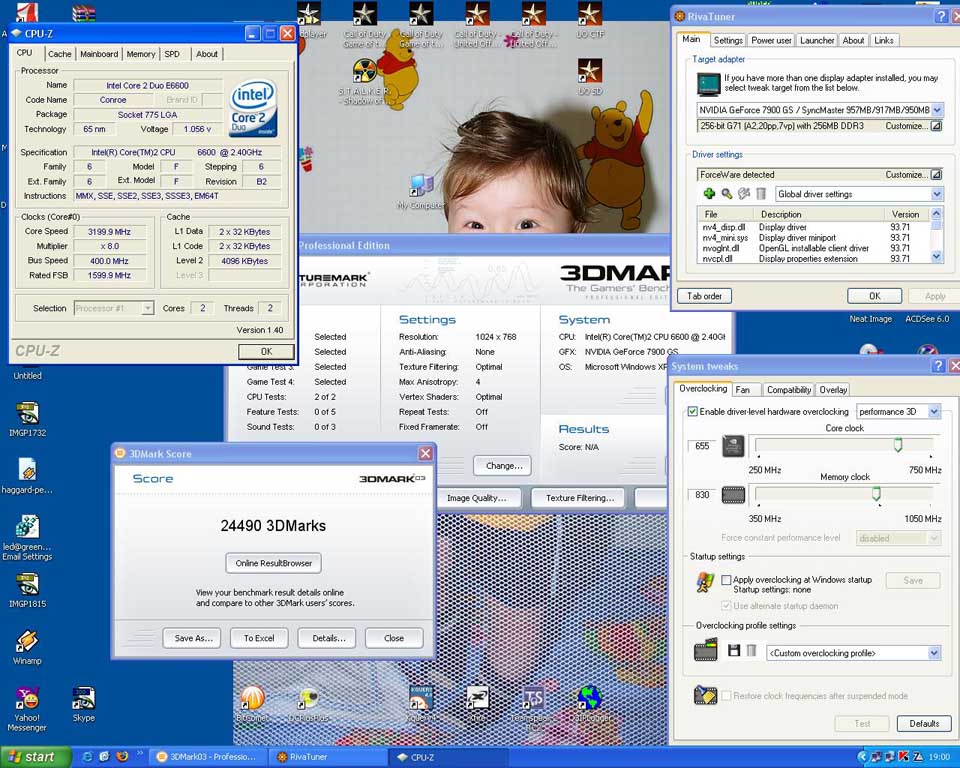Switch to the Mainboard tab in CPU-Z

pos(99,54)
